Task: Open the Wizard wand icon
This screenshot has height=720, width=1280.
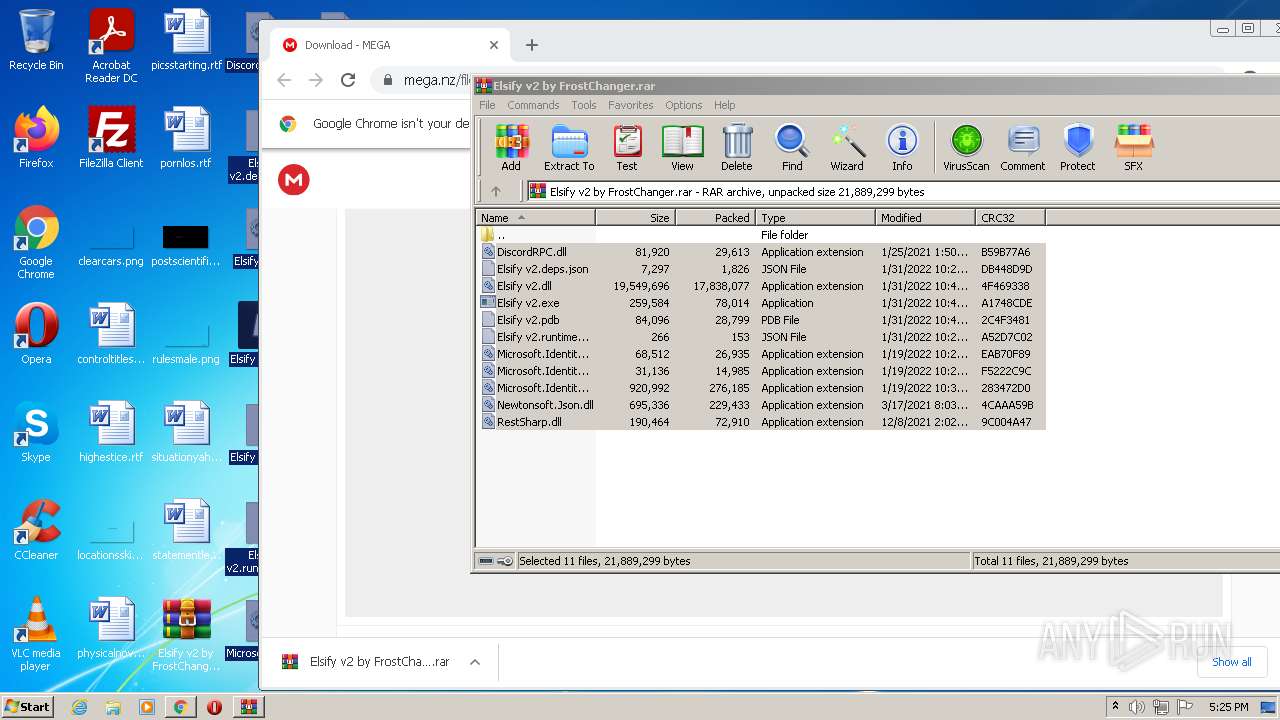Action: click(x=847, y=148)
